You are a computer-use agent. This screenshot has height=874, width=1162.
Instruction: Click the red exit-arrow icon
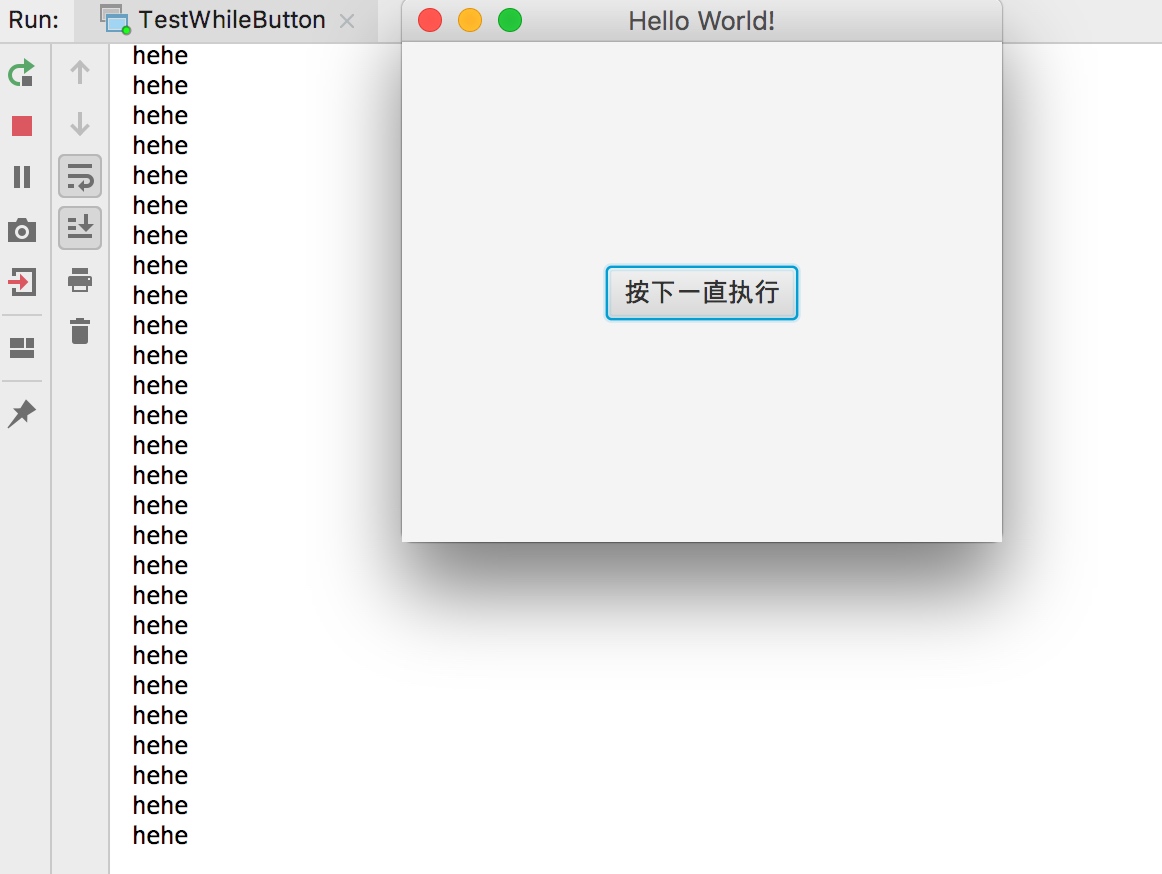point(21,282)
